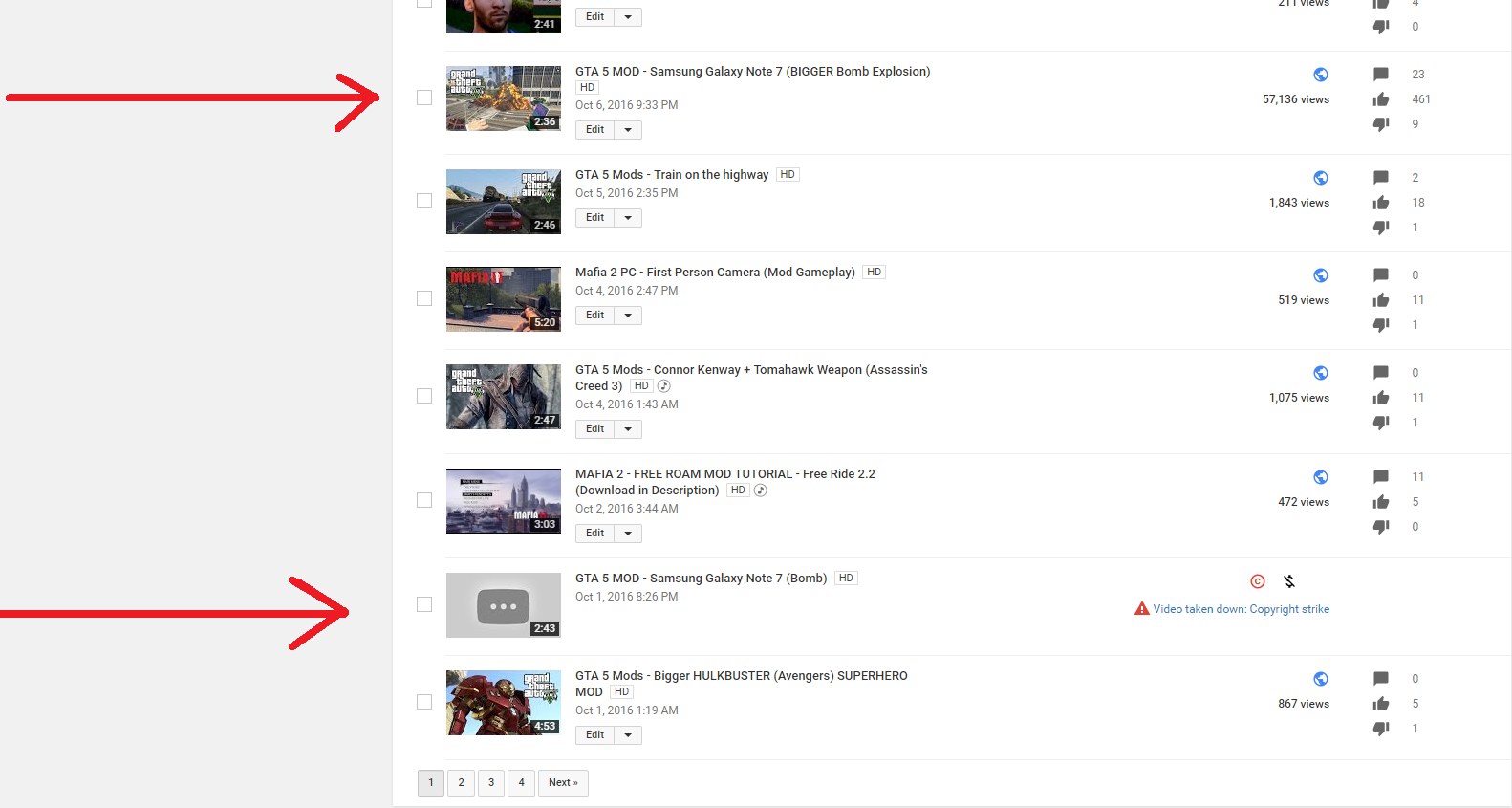Tick checkbox for Samsung Galaxy Note 7 (BIGGER Bomb Explosion)
Viewport: 1512px width, 808px height.
tap(424, 98)
